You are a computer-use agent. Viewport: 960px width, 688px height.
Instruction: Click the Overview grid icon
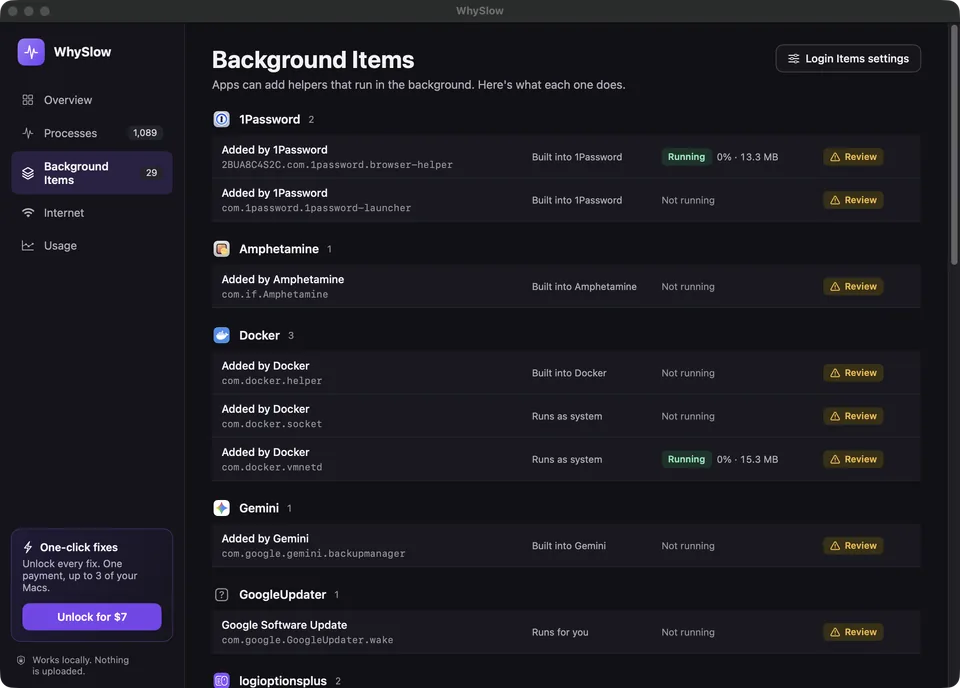(28, 100)
